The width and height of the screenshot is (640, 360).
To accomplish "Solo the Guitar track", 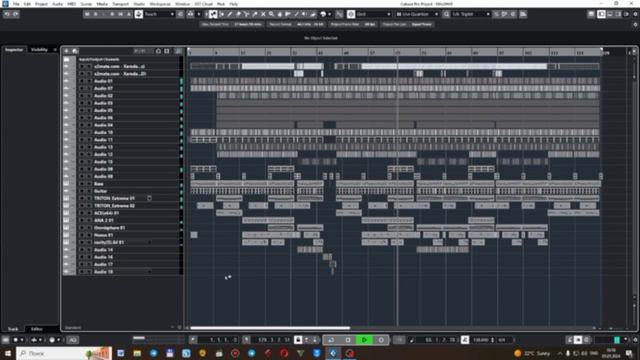I will click(x=88, y=191).
